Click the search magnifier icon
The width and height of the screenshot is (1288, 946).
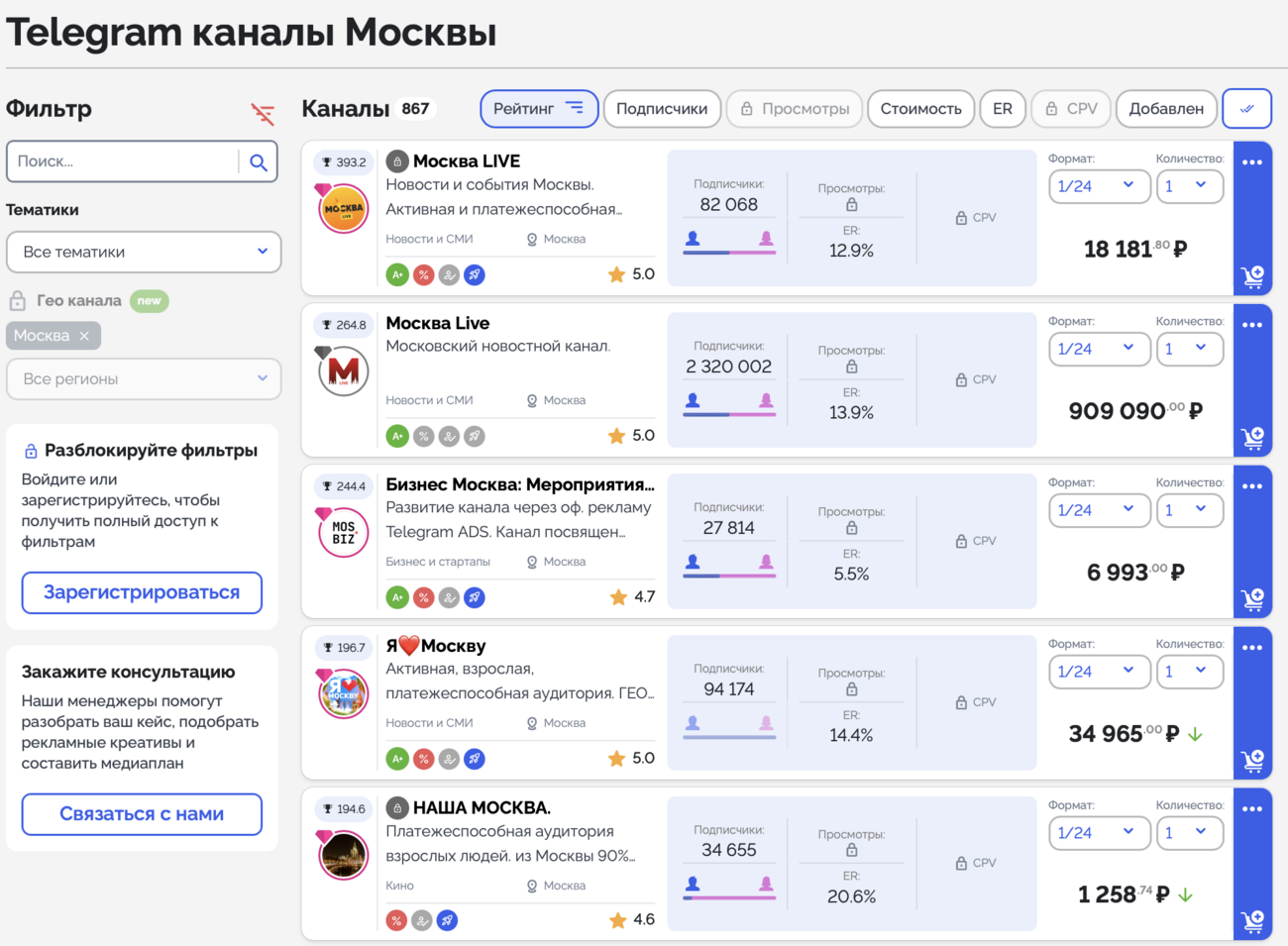pos(259,162)
